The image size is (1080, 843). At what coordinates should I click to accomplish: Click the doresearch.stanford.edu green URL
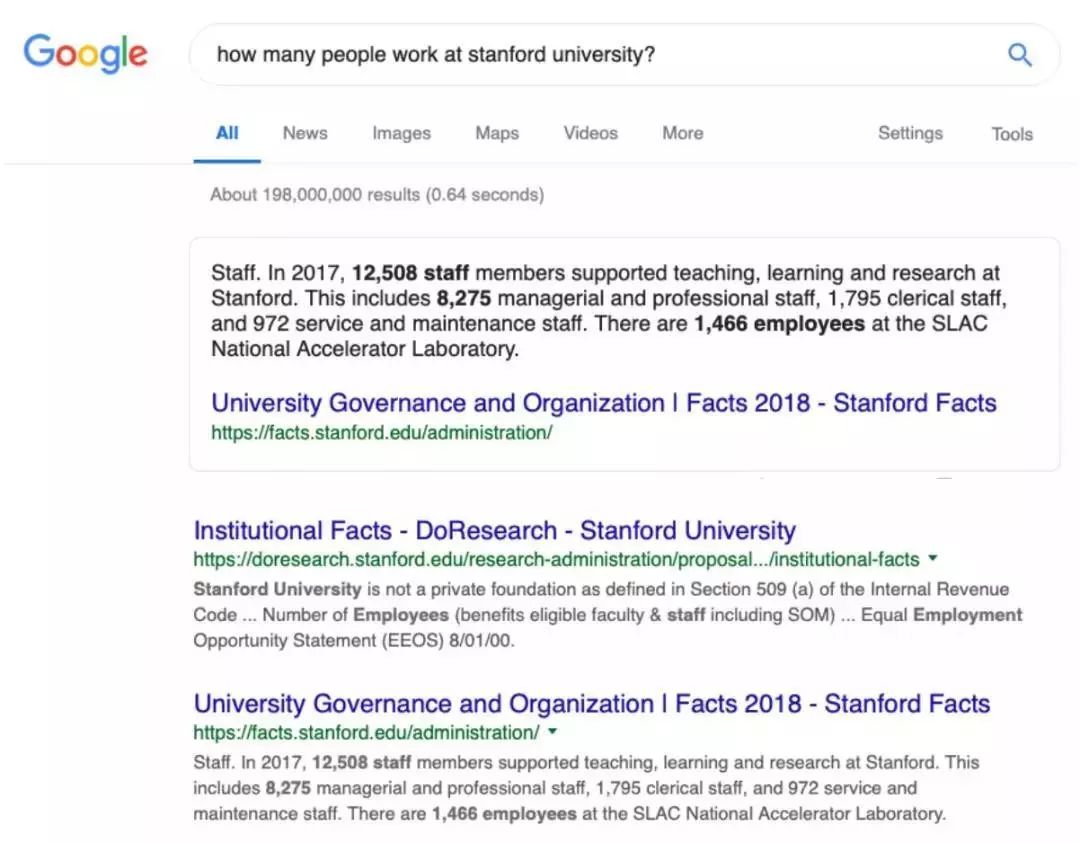(x=557, y=559)
